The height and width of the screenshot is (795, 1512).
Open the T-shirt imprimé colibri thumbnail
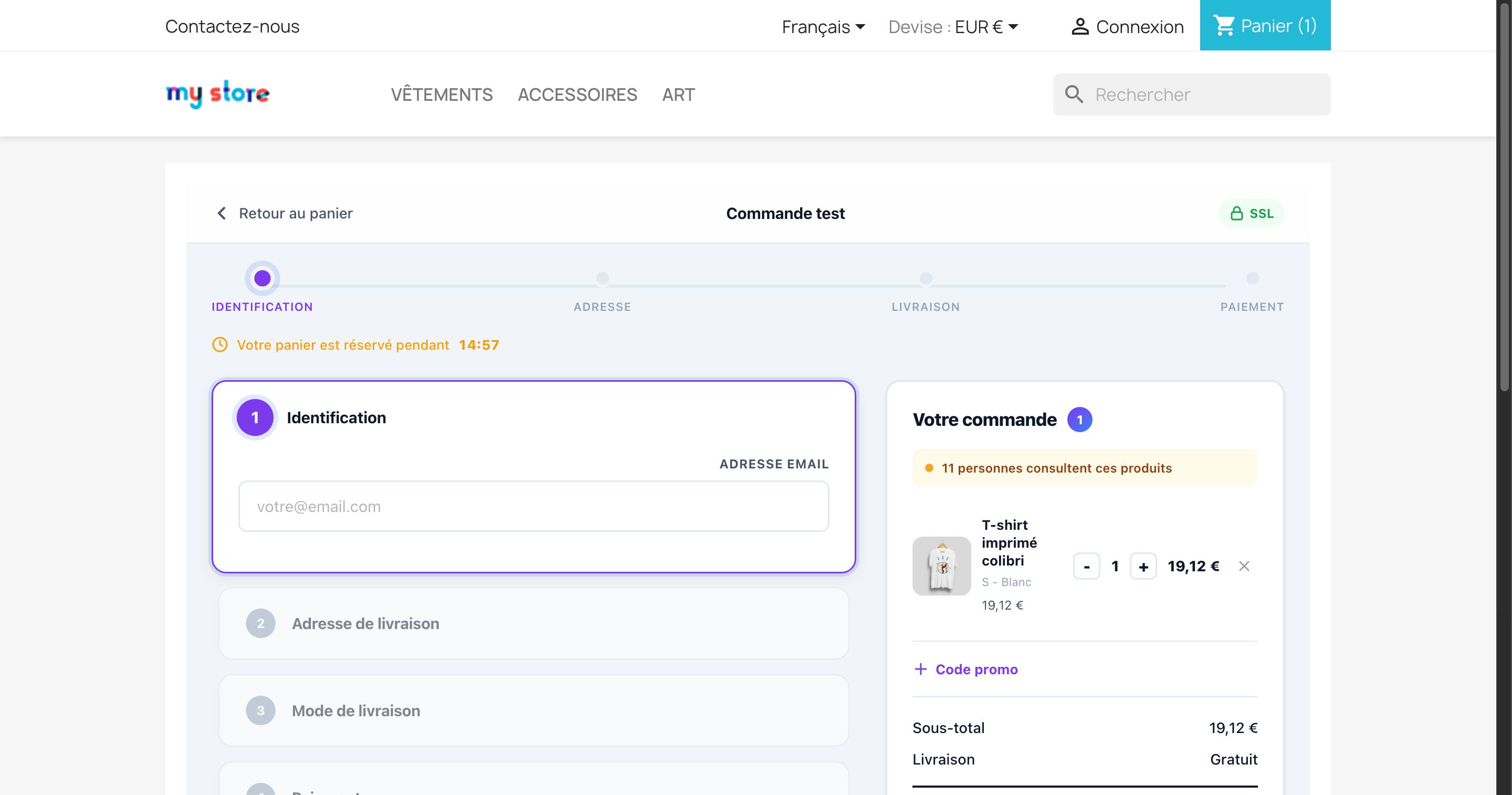(941, 566)
